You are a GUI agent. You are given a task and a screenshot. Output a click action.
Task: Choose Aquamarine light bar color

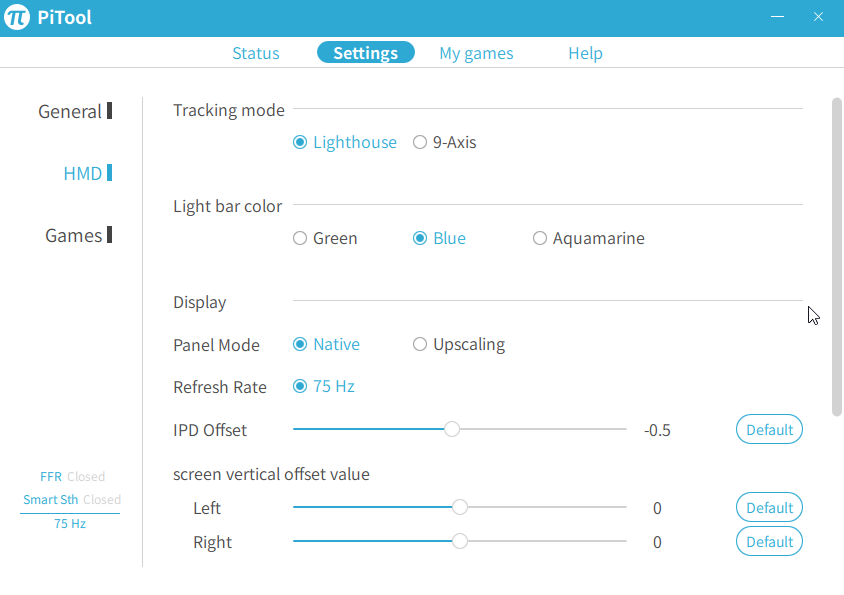tap(540, 238)
